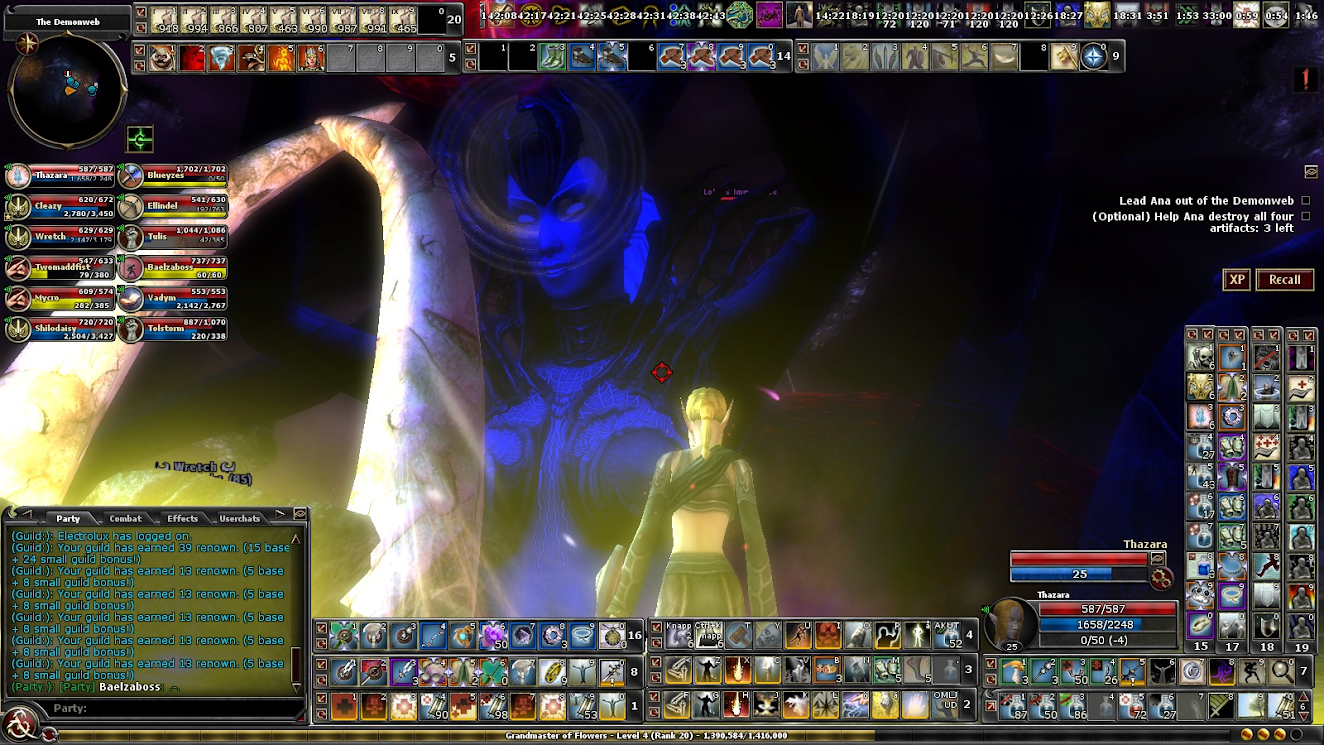1324x745 pixels.
Task: Use the potion with count 87 on hotbar 6
Action: [1014, 706]
